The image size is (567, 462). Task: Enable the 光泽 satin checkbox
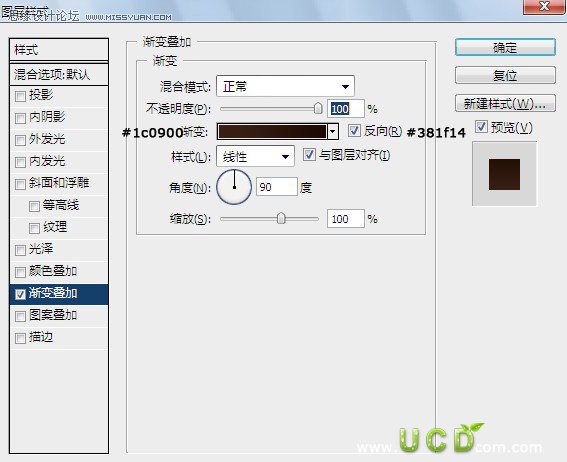click(x=20, y=251)
